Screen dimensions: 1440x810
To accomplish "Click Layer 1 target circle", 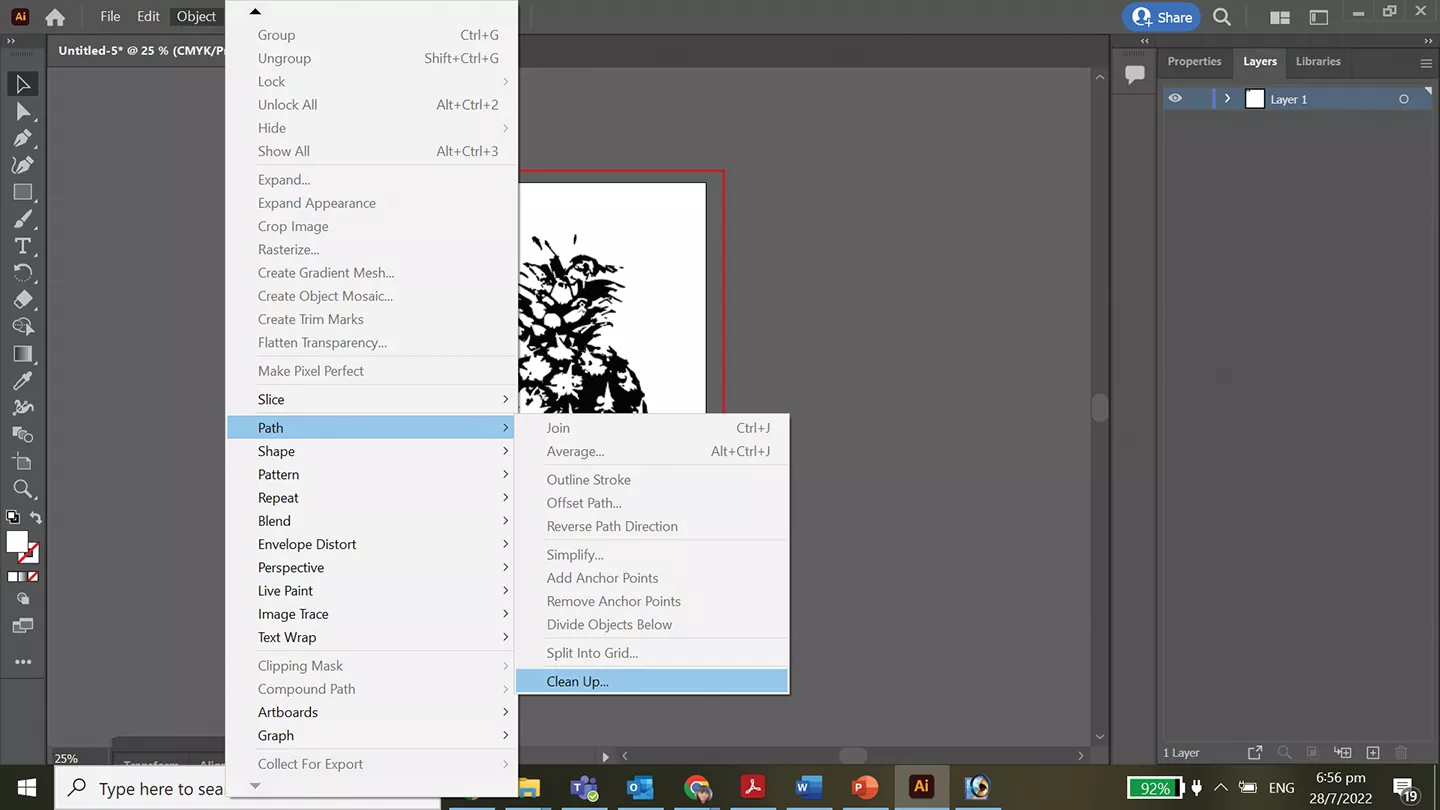I will coord(1404,99).
